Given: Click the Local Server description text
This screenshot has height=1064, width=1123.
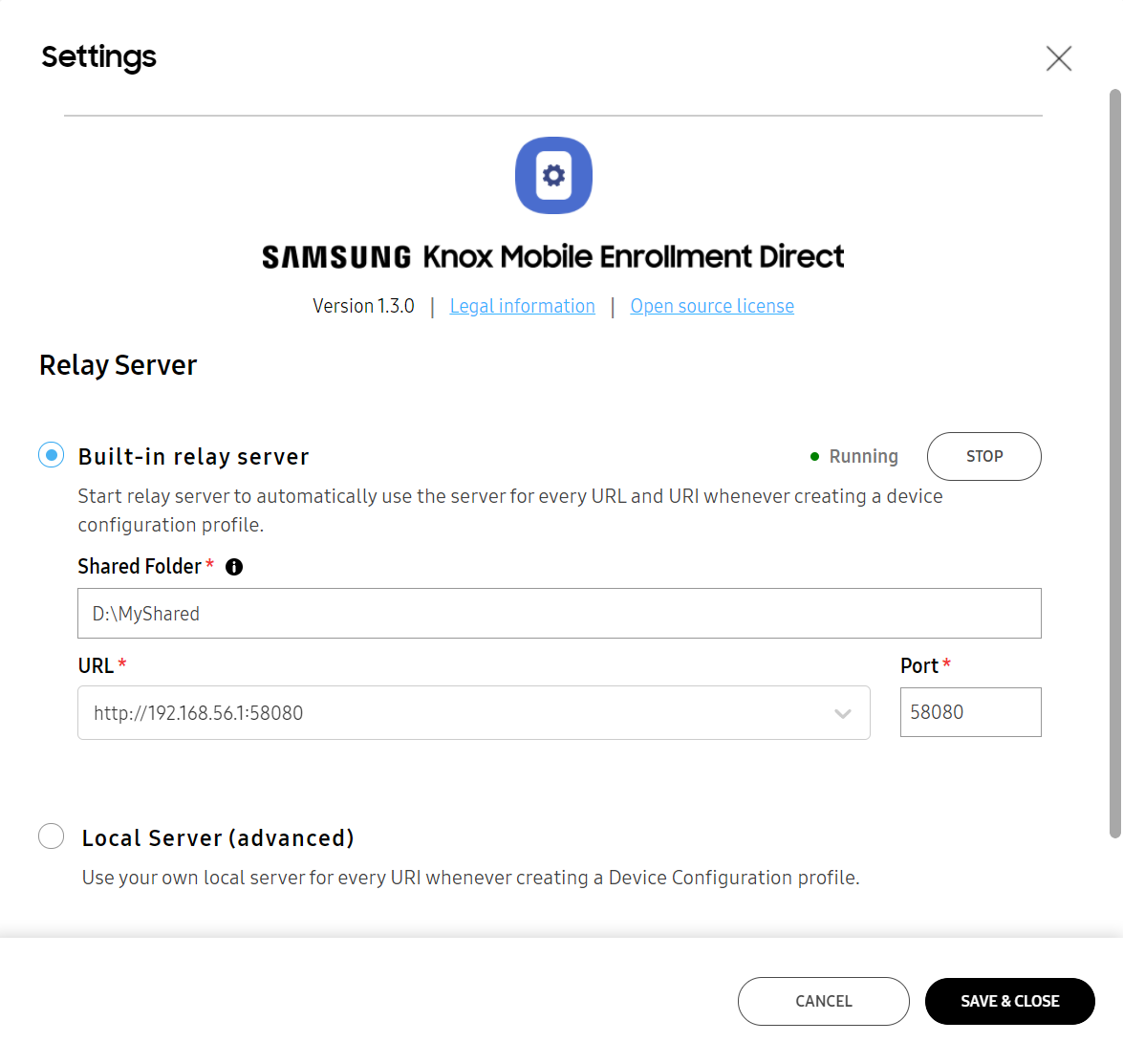Looking at the screenshot, I should coord(470,878).
